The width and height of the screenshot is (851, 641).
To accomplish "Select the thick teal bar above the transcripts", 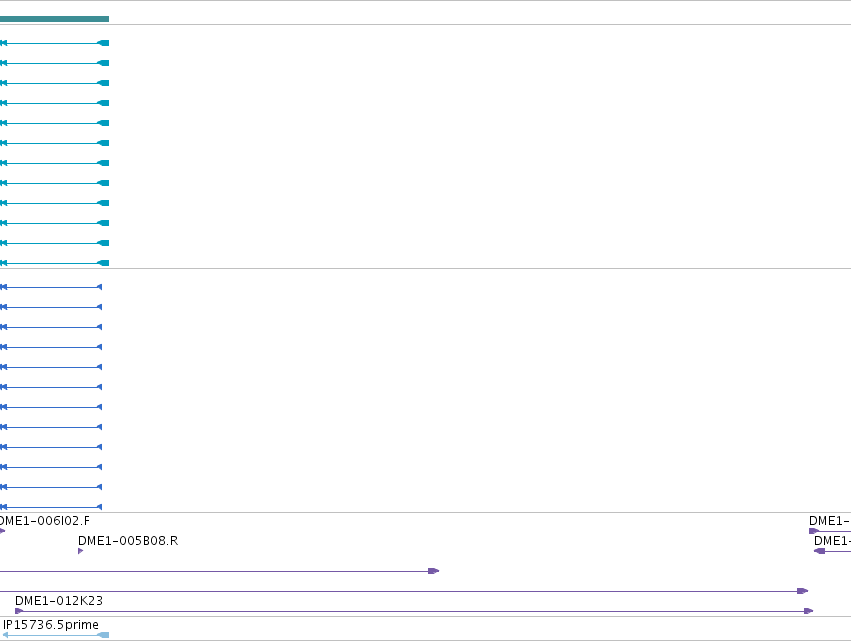I will tap(54, 19).
